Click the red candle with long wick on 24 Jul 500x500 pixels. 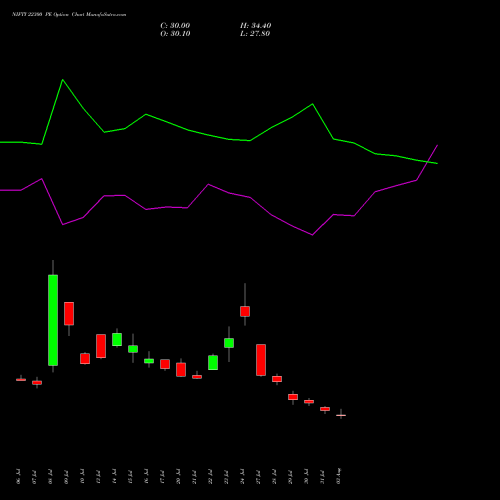click(x=245, y=311)
